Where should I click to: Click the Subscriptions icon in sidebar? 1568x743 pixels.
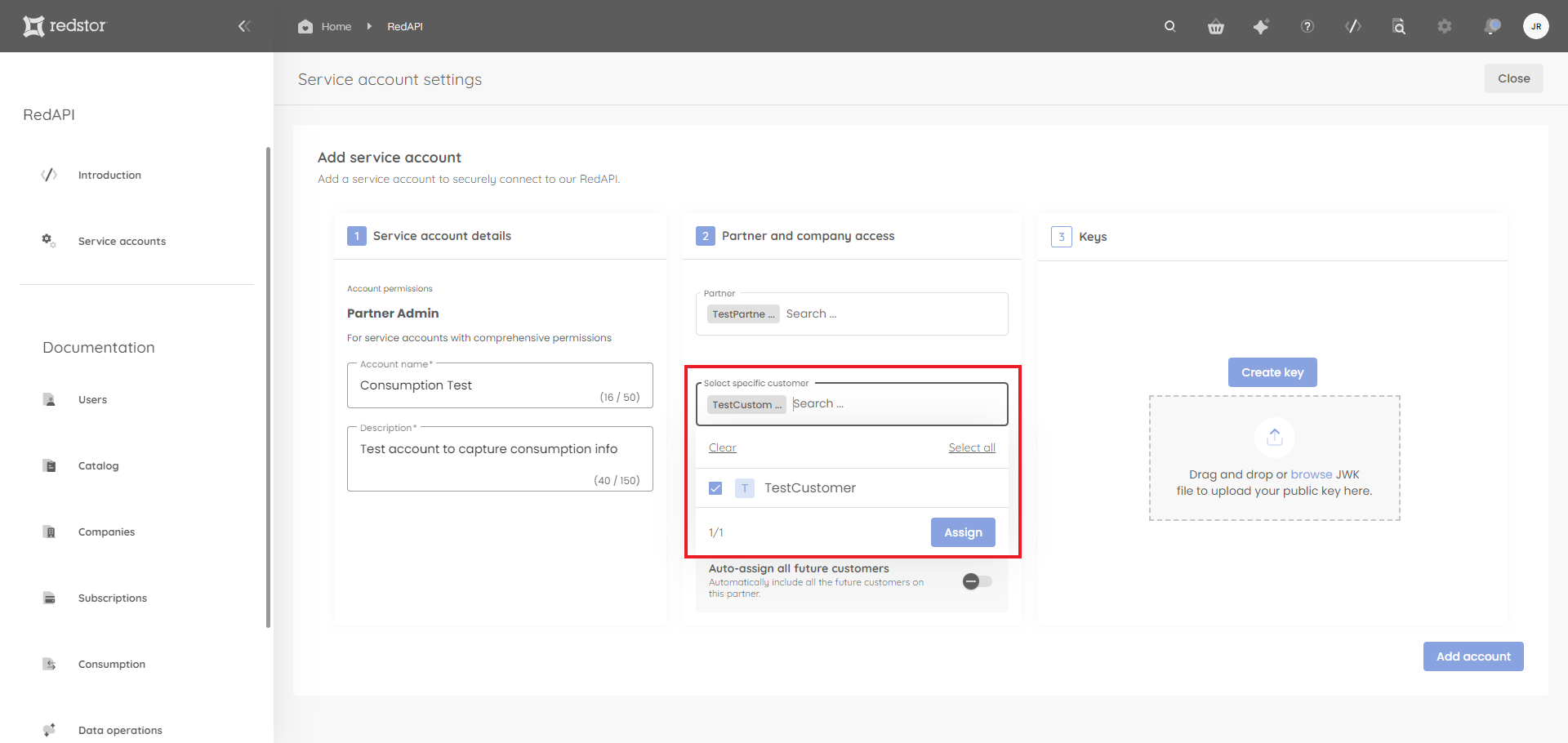pos(49,598)
